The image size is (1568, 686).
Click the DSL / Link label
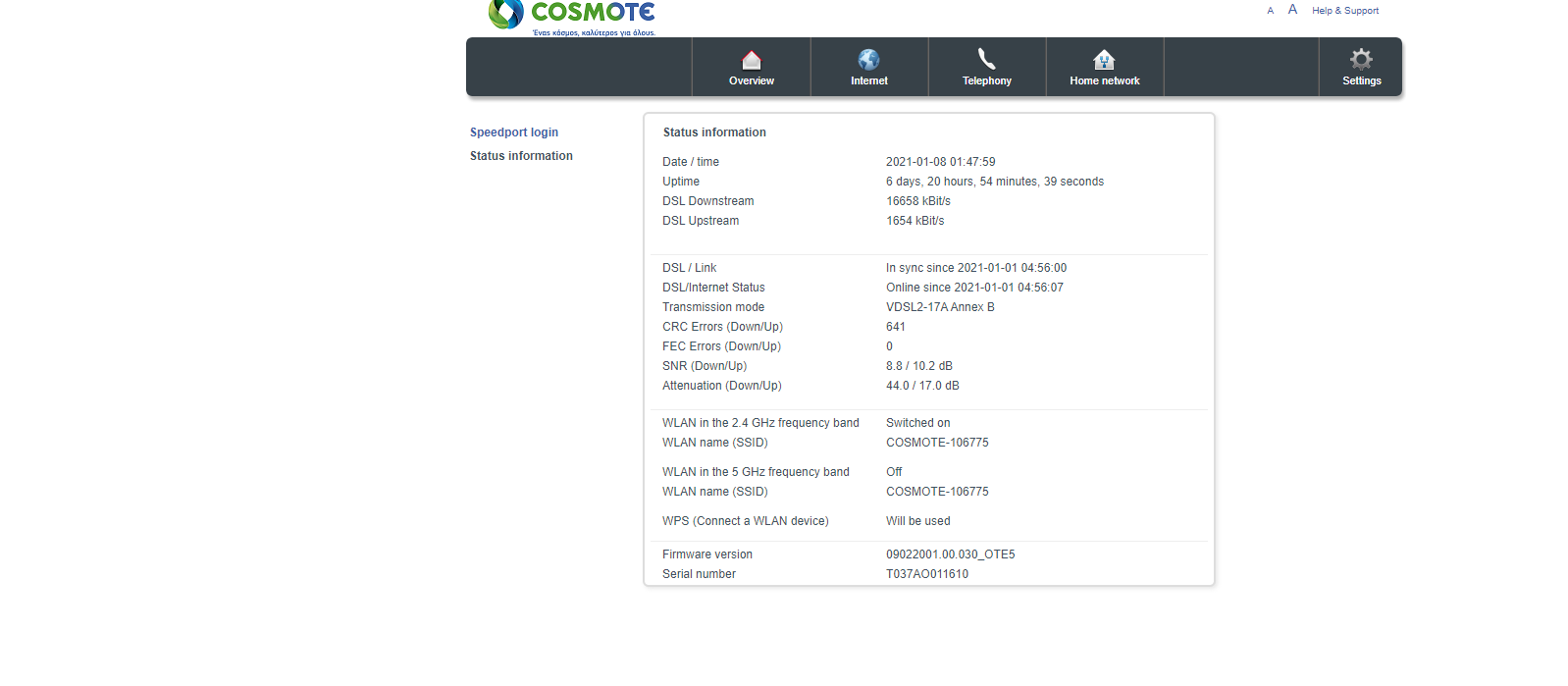(690, 268)
